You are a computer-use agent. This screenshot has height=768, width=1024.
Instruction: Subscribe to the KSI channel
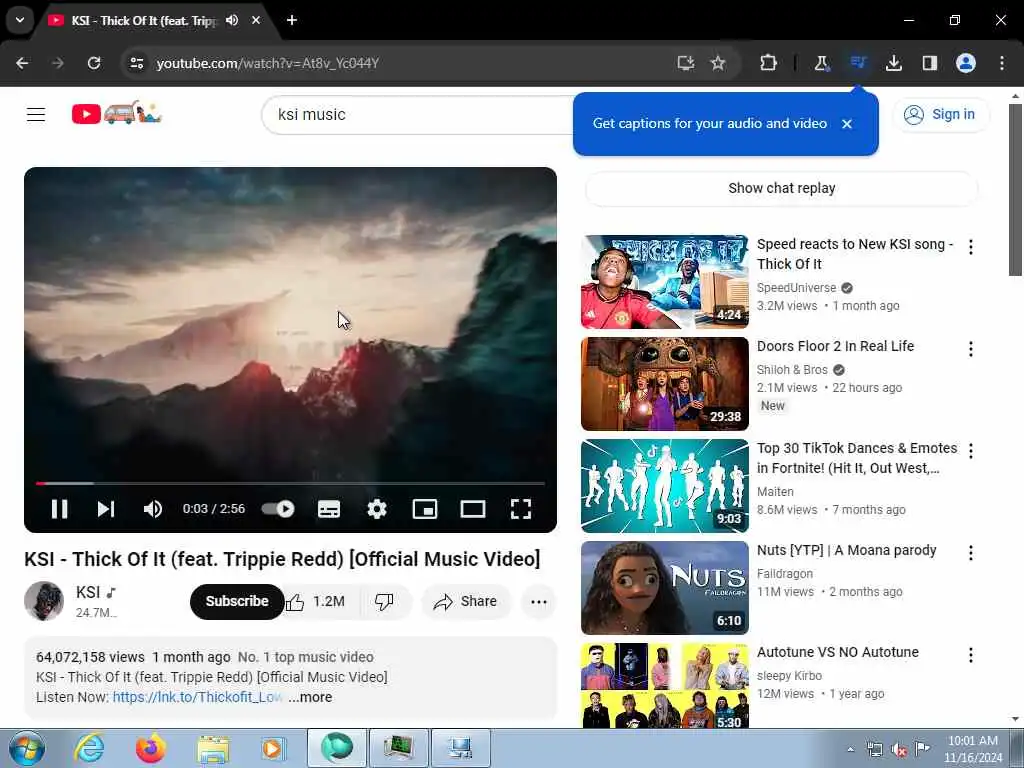coord(237,601)
